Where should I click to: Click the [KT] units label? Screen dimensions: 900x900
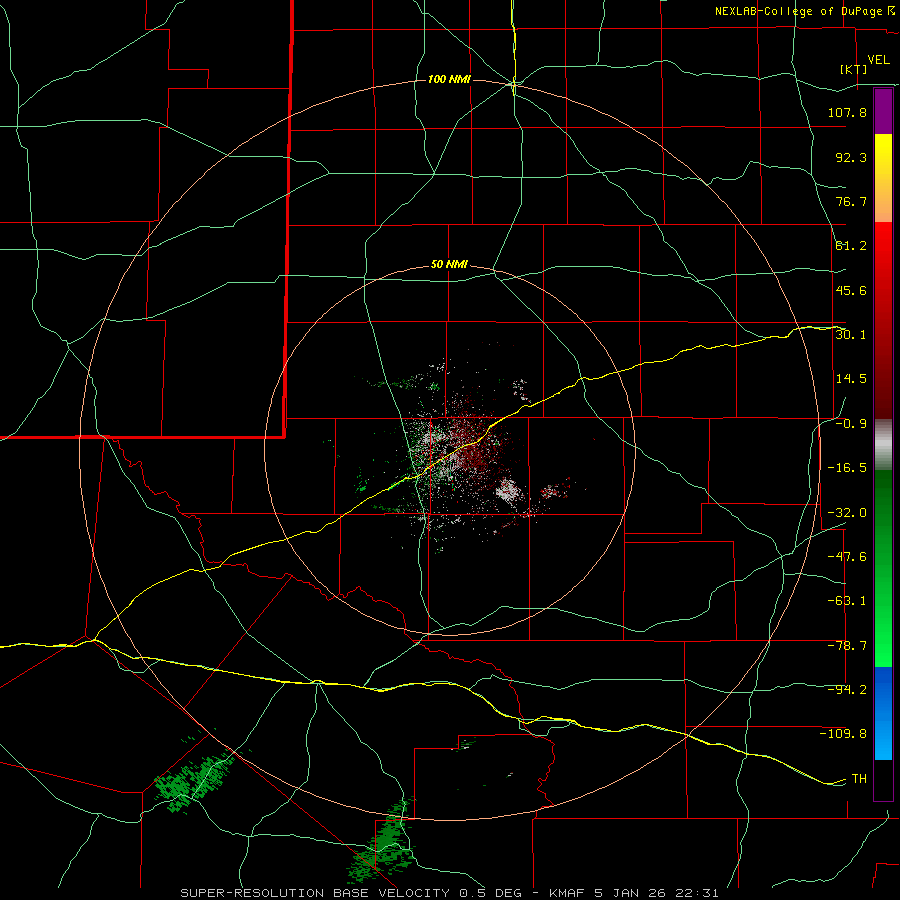coord(854,69)
